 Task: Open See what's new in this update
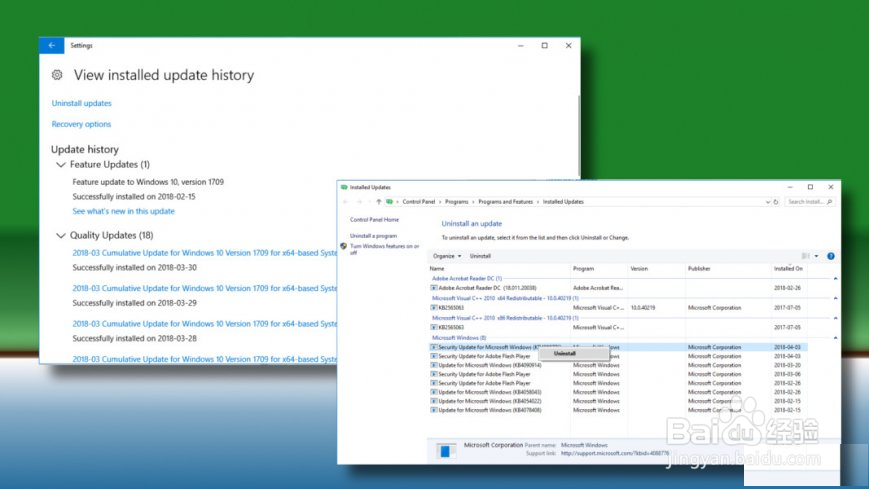coord(123,211)
